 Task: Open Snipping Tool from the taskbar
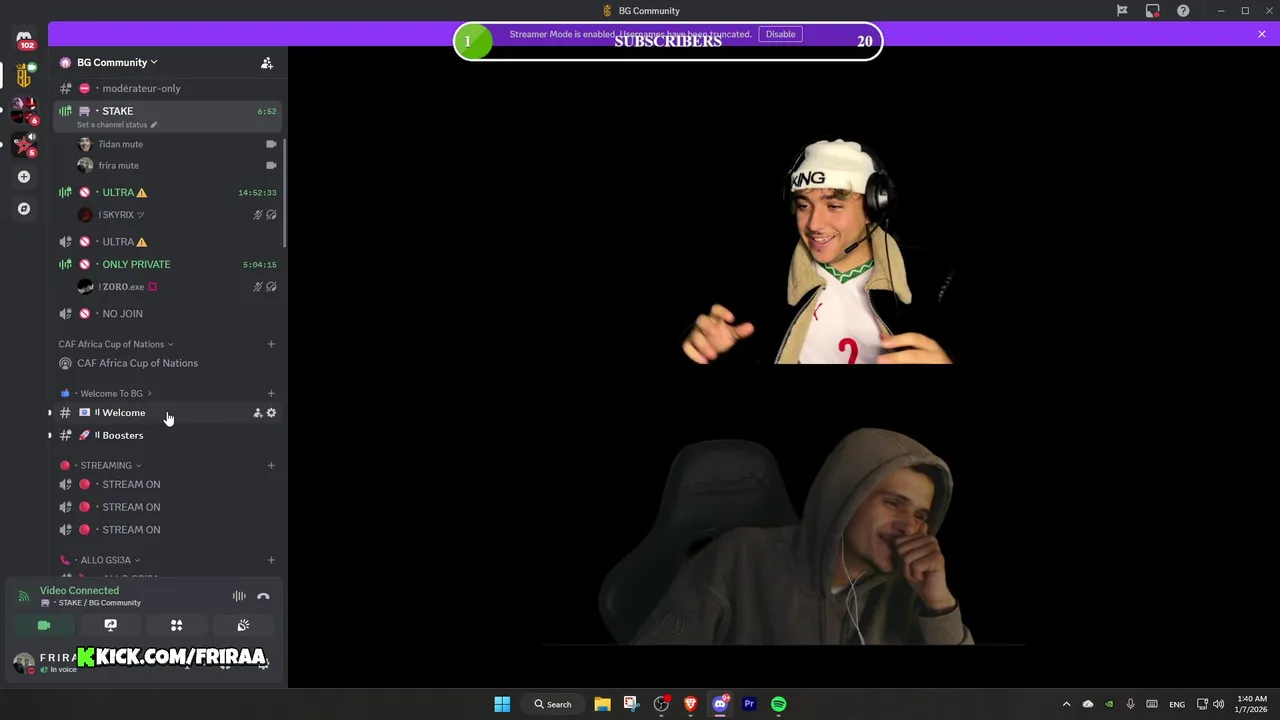[631, 704]
